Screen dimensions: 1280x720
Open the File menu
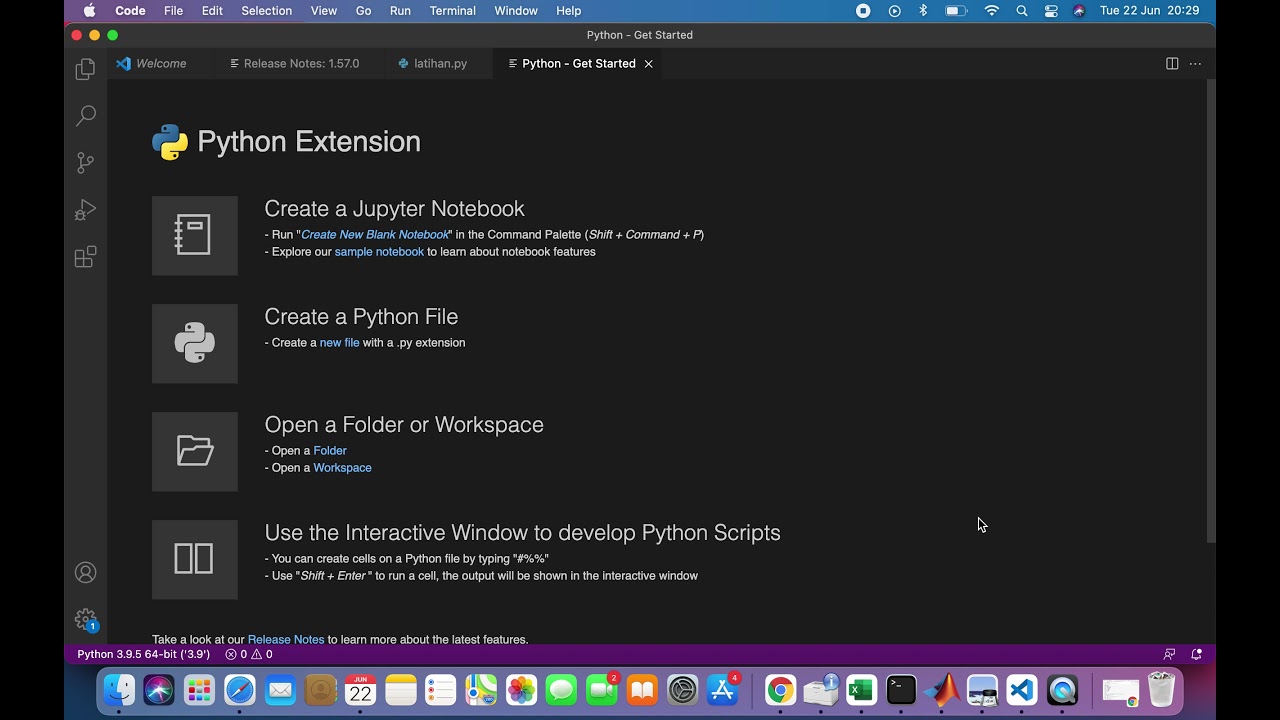point(173,11)
